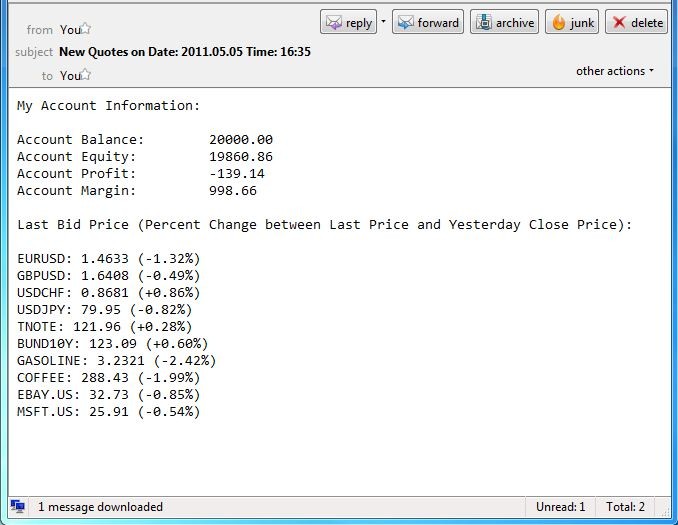
Task: Toggle the star beside the to recipient You
Action: [86, 75]
